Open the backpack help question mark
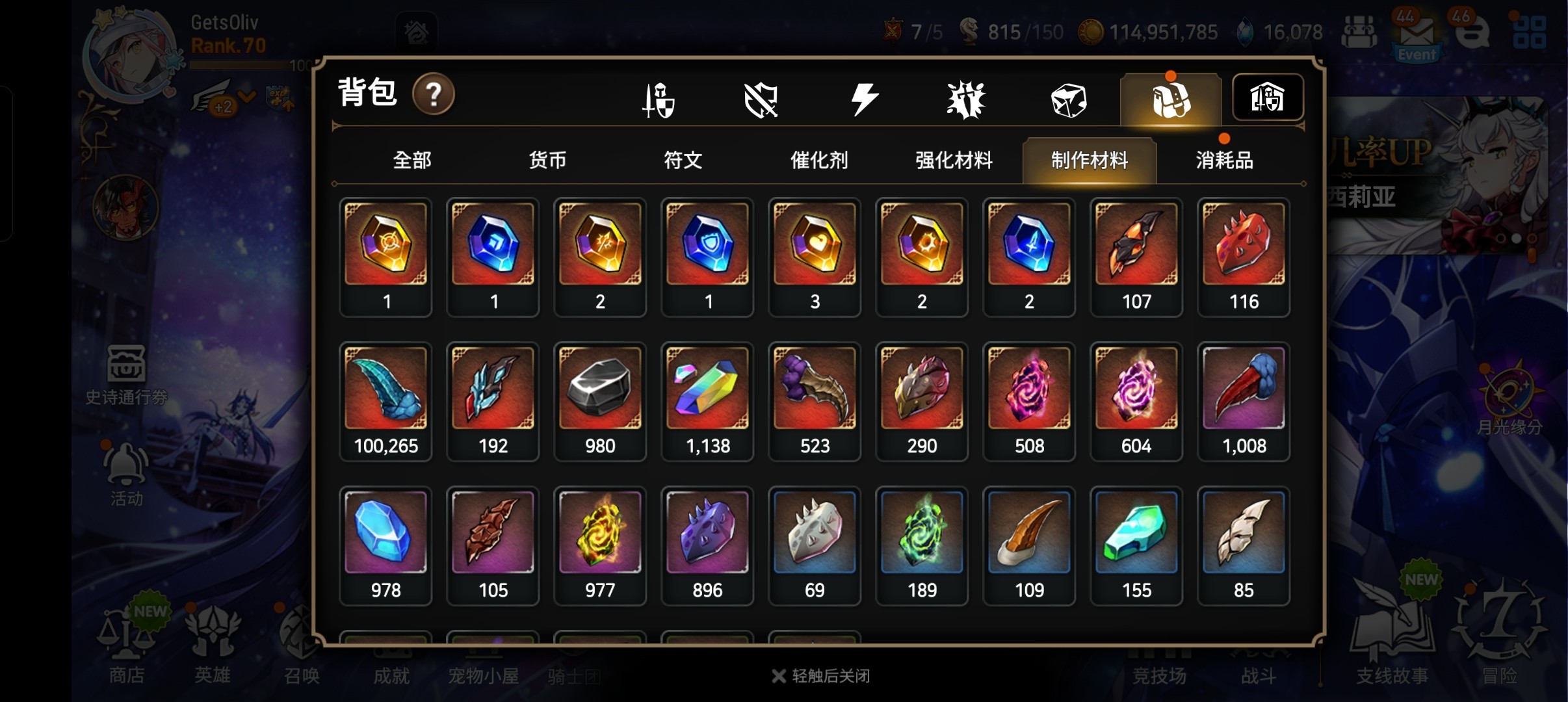Viewport: 1568px width, 702px height. click(x=434, y=95)
